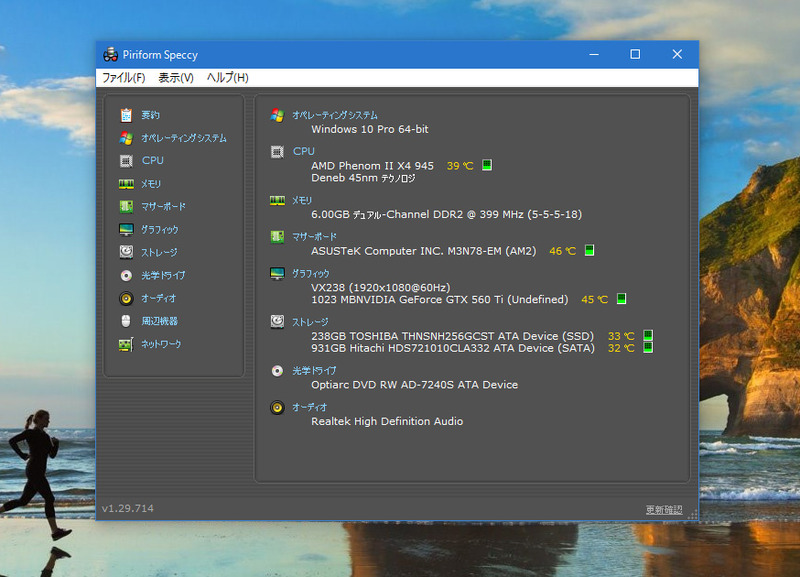Open オペレーティングシステム in the sidebar
Viewport: 800px width, 577px height.
(184, 138)
